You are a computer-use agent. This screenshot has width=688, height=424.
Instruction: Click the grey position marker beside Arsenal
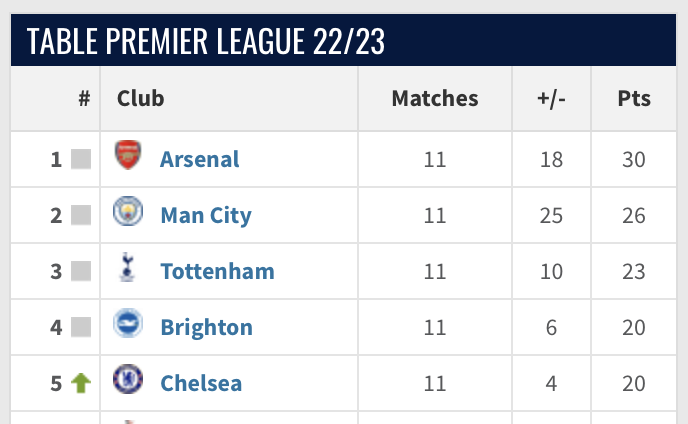(x=81, y=159)
